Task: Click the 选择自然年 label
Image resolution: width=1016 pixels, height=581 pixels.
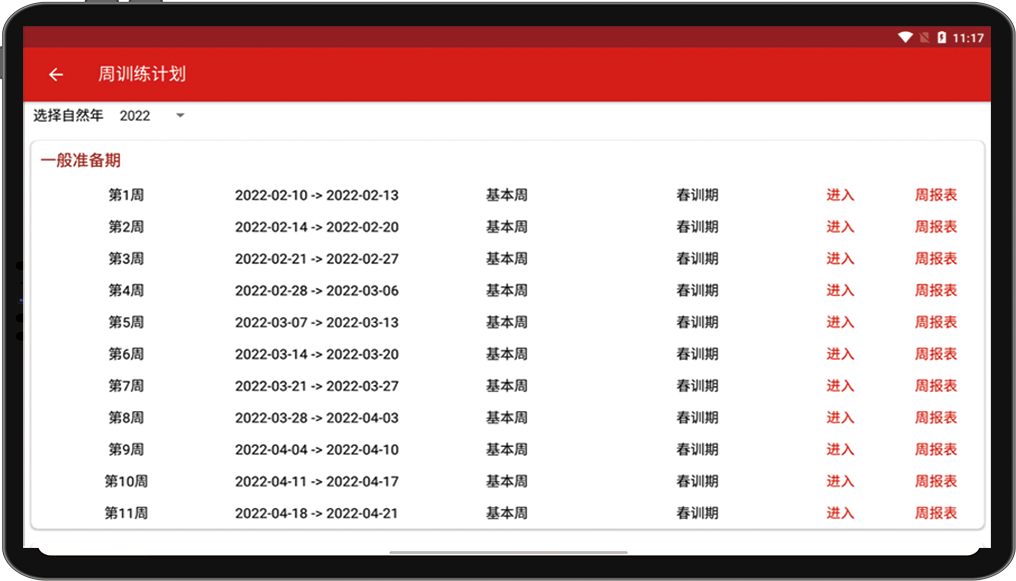Action: pyautogui.click(x=68, y=115)
